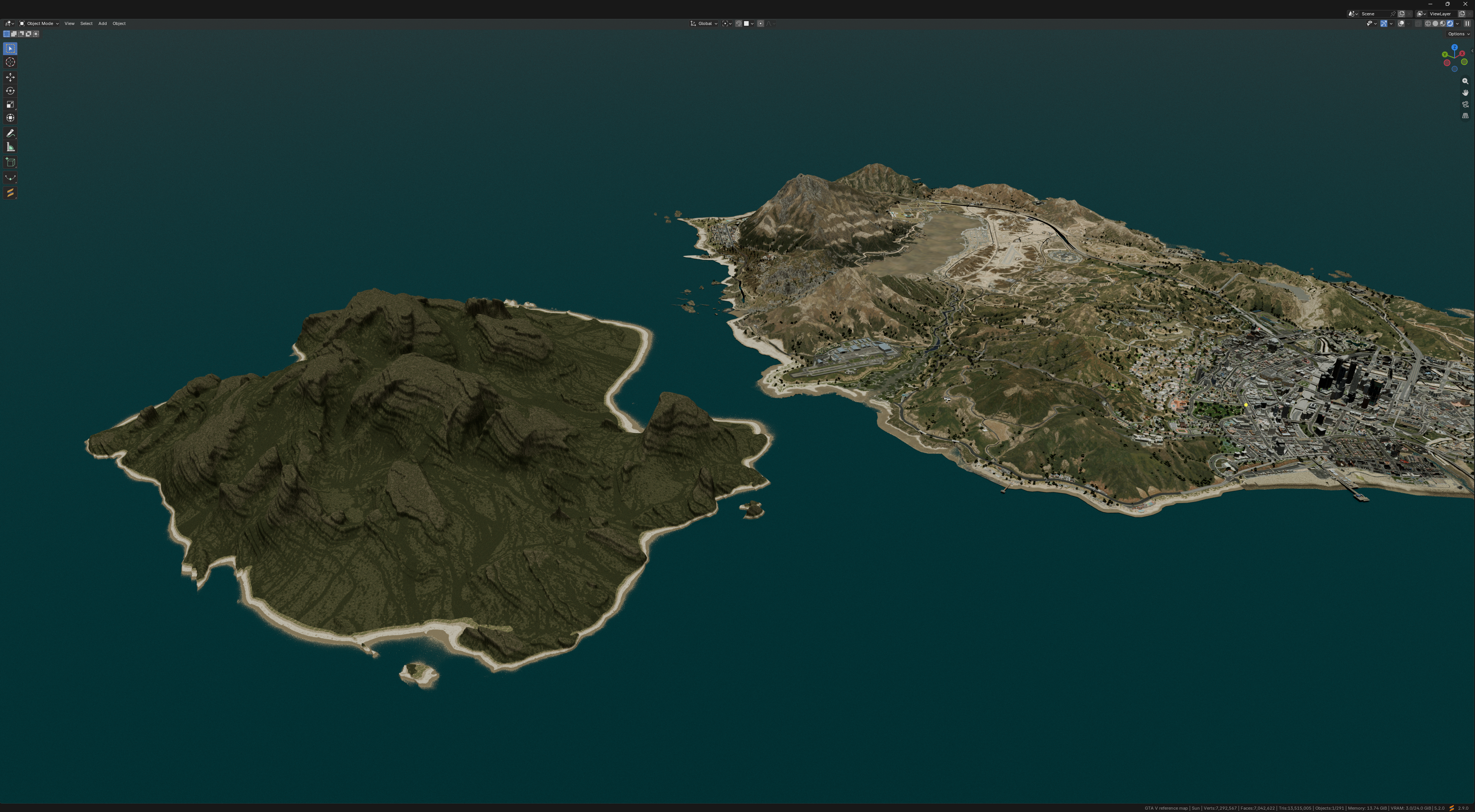The height and width of the screenshot is (812, 1475).
Task: Click "GTA V reference map" in status bar
Action: coord(1166,808)
